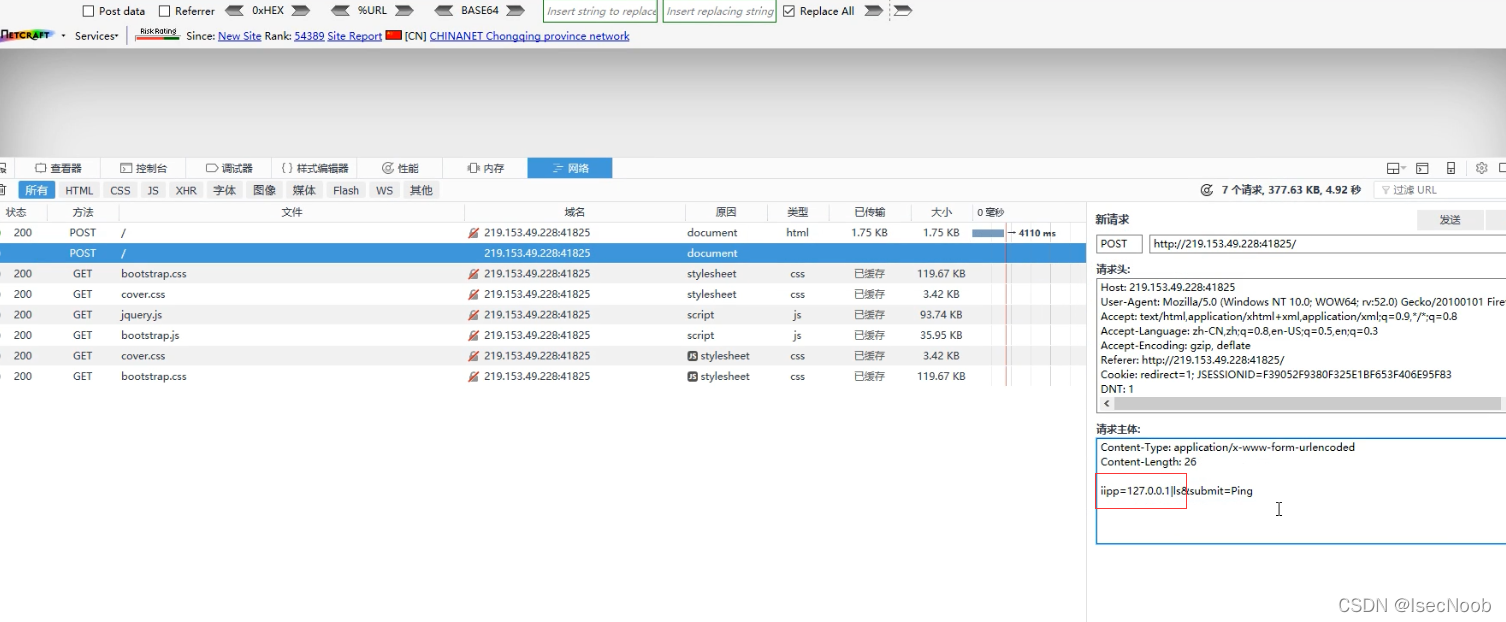Open CHINANET Chongqing province network link
The width and height of the screenshot is (1506, 622).
tap(529, 36)
